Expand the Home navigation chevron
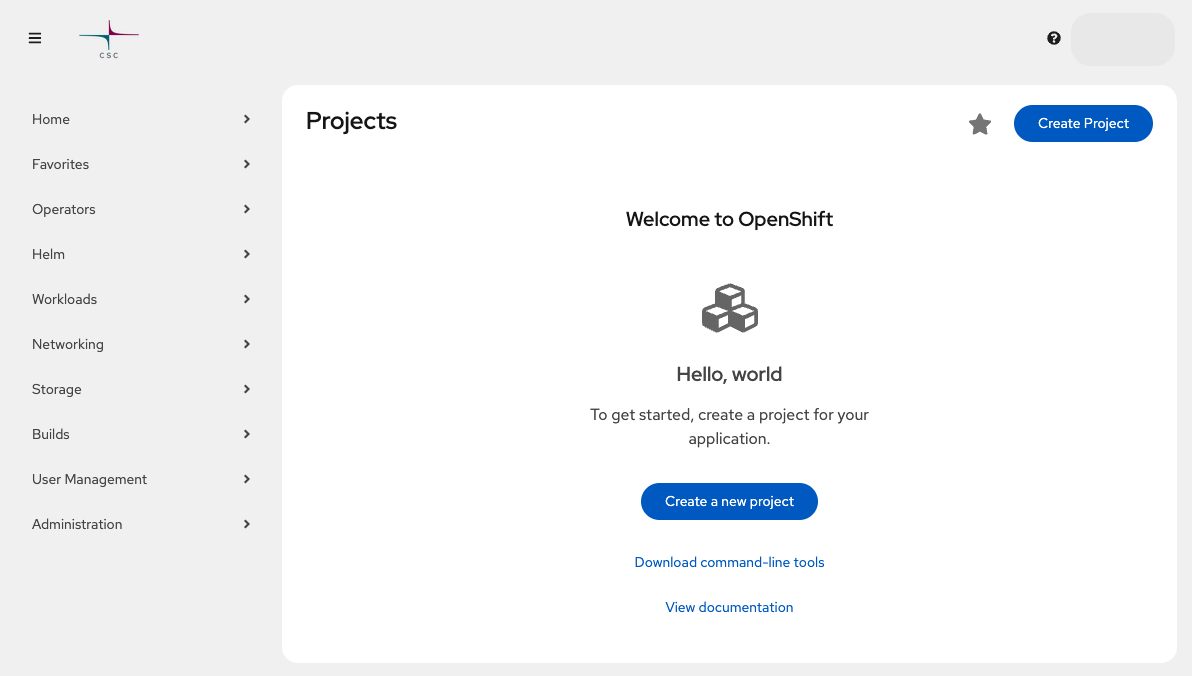 click(x=246, y=119)
